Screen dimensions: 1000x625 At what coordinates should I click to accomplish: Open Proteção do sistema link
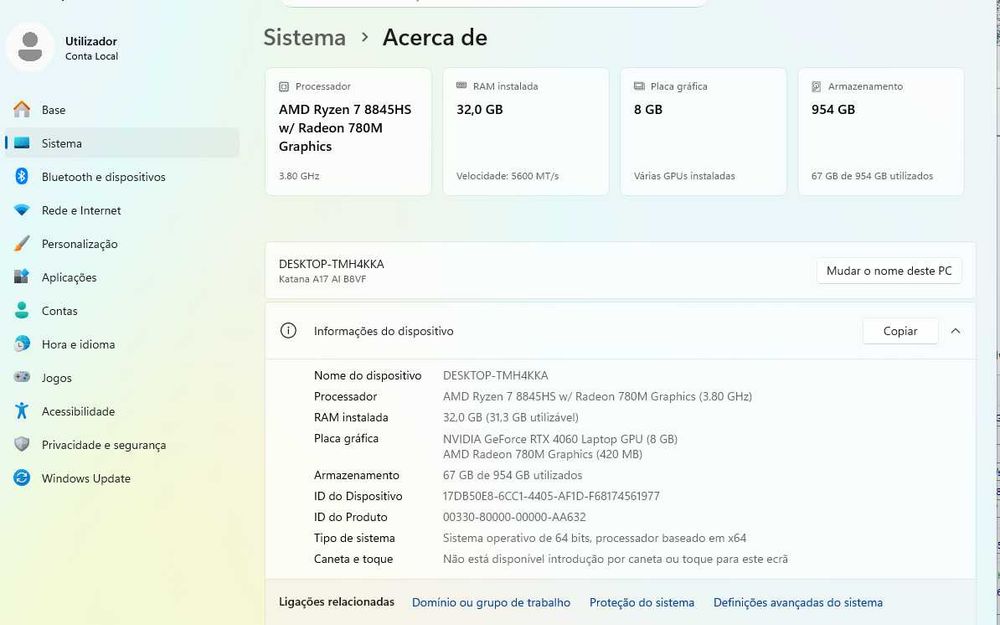click(642, 603)
